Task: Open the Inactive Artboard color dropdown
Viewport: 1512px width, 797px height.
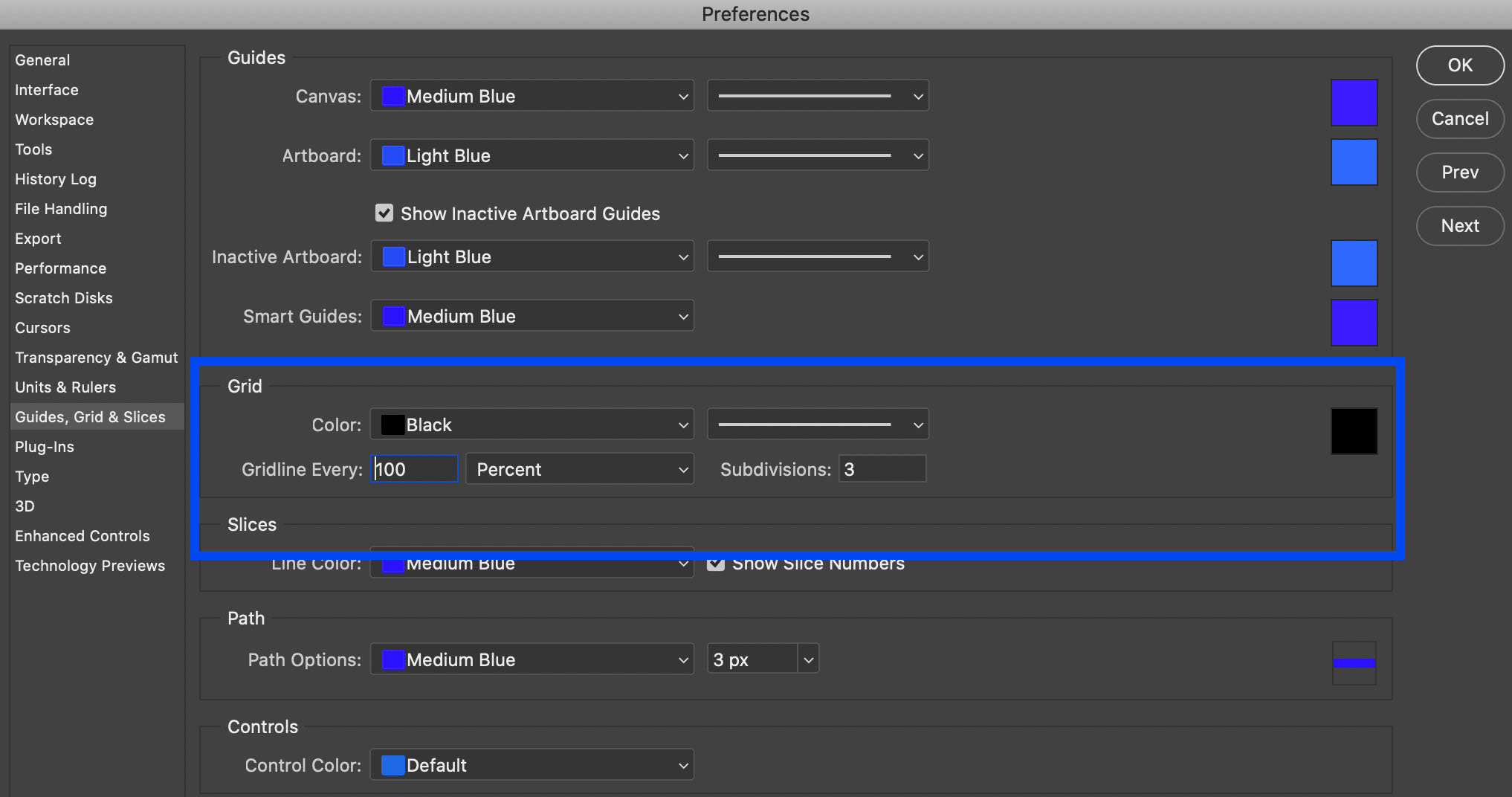Action: tap(531, 256)
